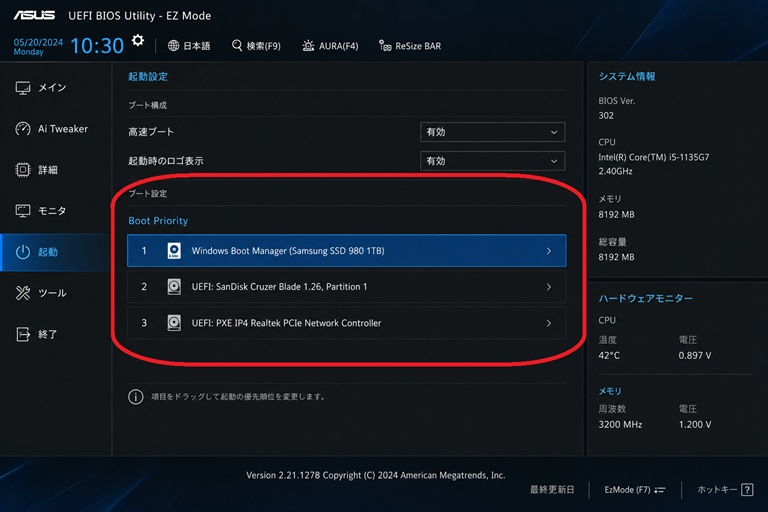The width and height of the screenshot is (768, 512).
Task: Open the Ai Tweaker section
Action: [x=55, y=129]
